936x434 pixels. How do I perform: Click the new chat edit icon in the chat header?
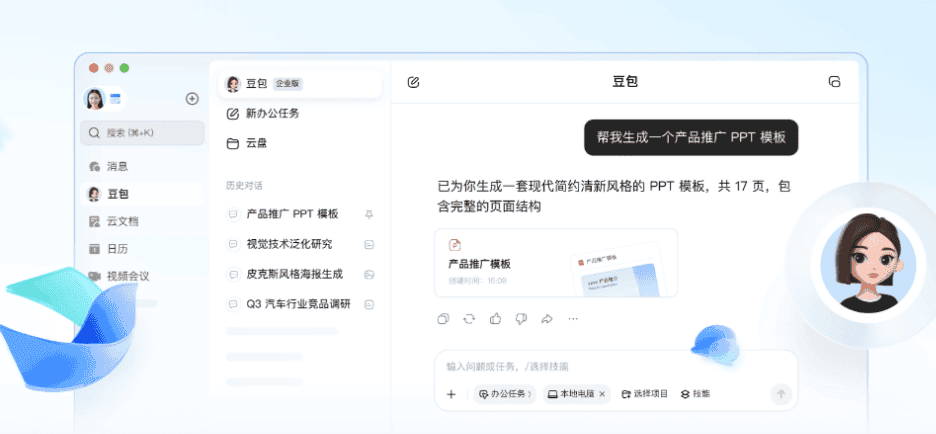coord(413,82)
